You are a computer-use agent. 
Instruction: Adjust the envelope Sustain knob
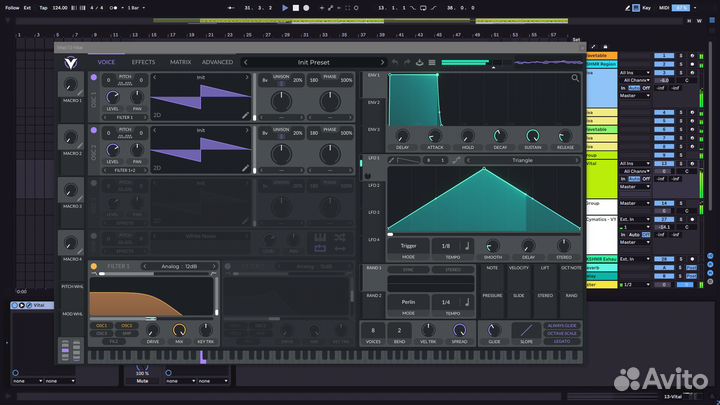pos(532,136)
